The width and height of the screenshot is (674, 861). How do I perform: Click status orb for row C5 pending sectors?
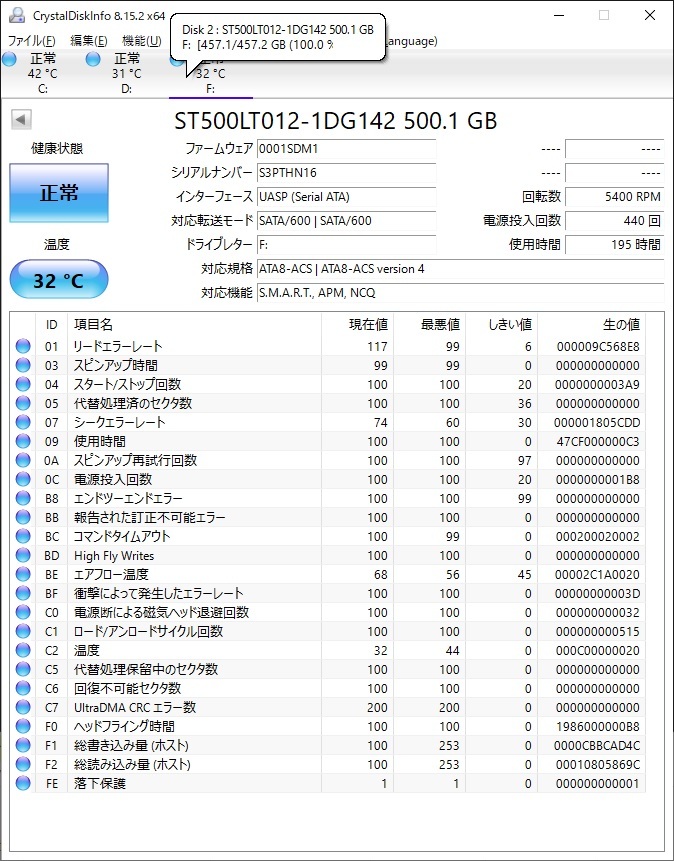coord(23,669)
